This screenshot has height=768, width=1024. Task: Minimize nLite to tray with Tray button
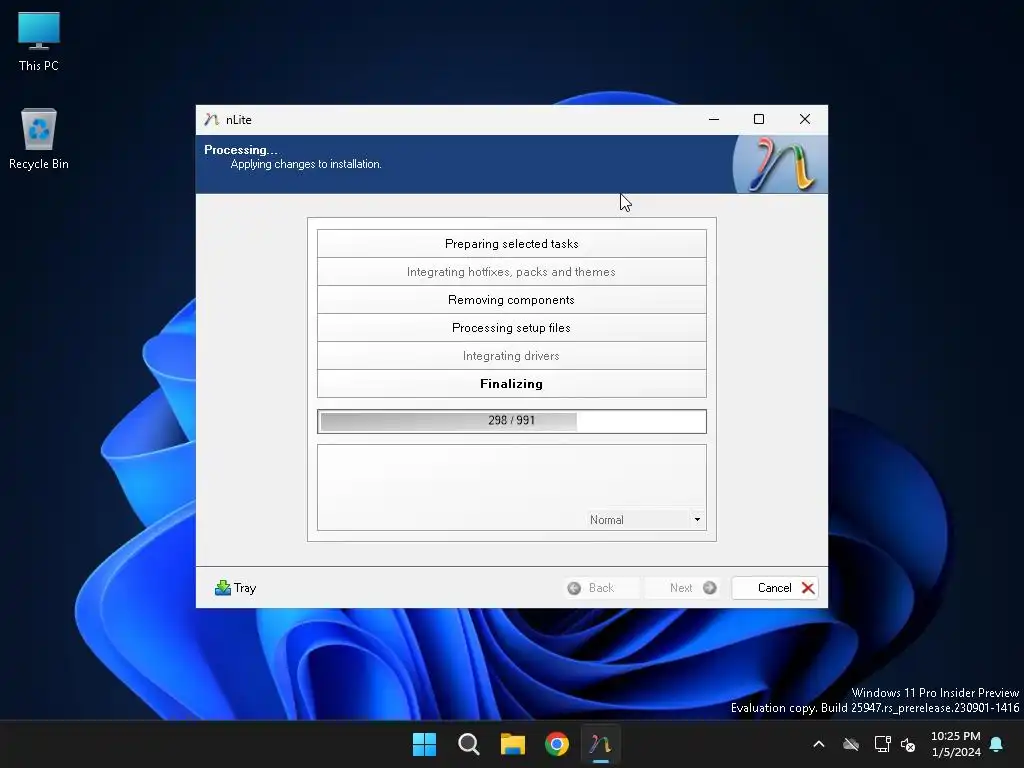[x=236, y=588]
